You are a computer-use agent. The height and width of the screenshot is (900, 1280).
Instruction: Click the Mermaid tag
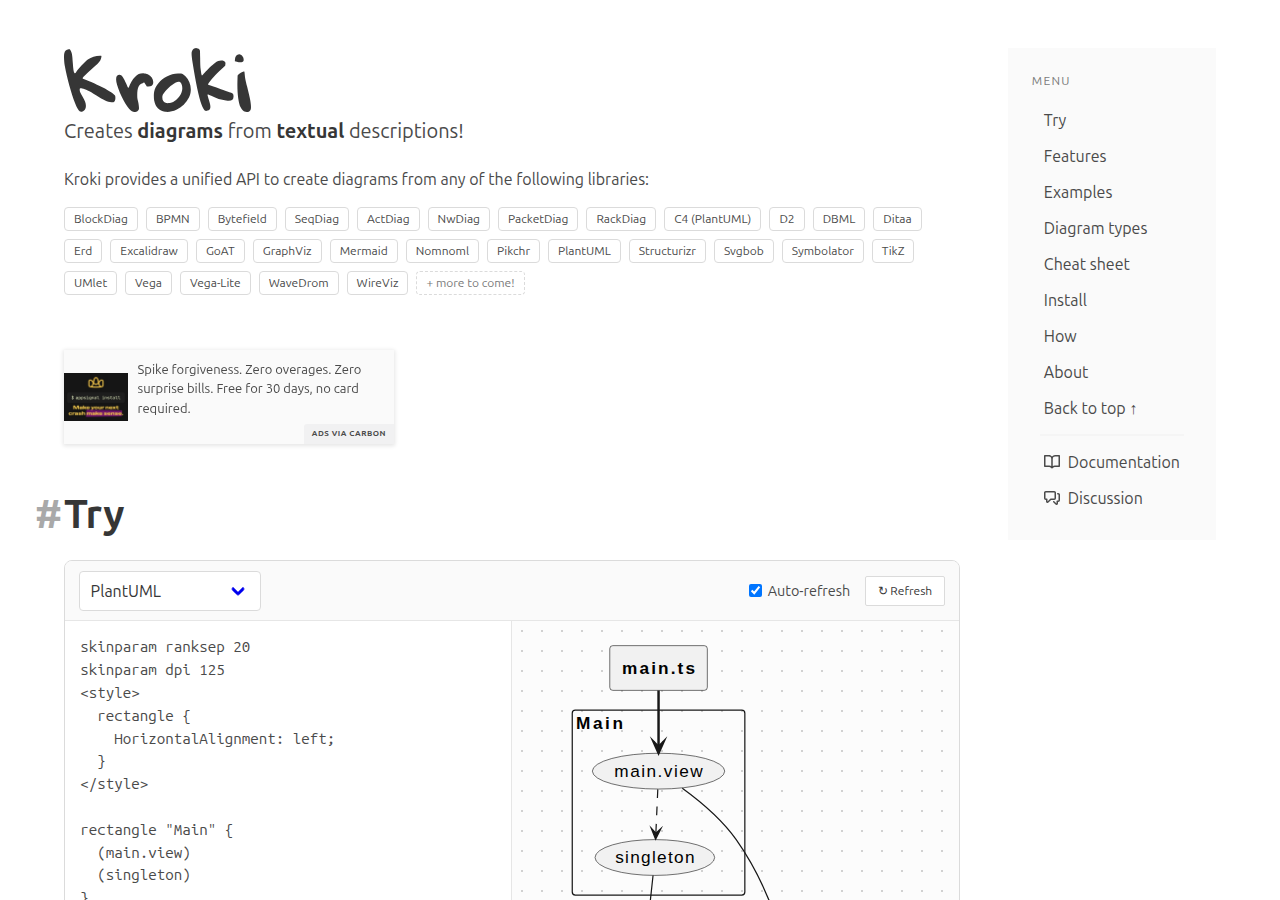(x=364, y=251)
